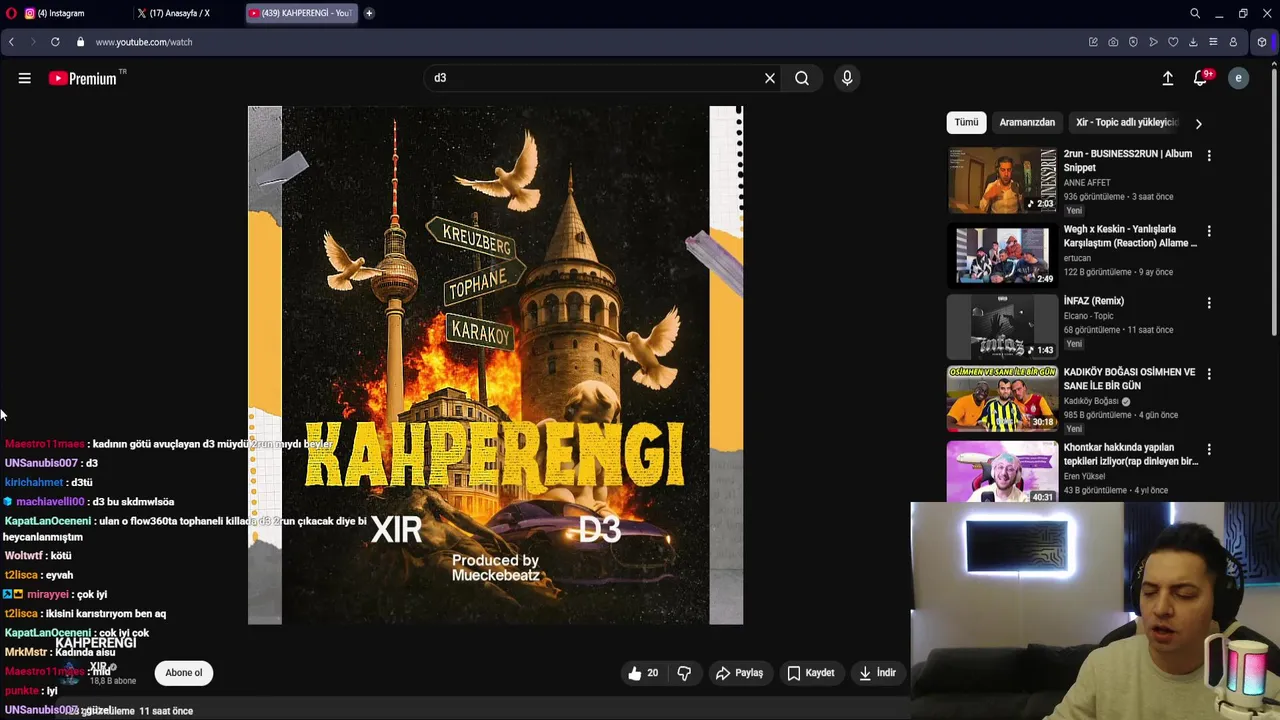Screen dimensions: 1280x720
Task: Open Opera easy setup sliders icon
Action: coord(1213,42)
